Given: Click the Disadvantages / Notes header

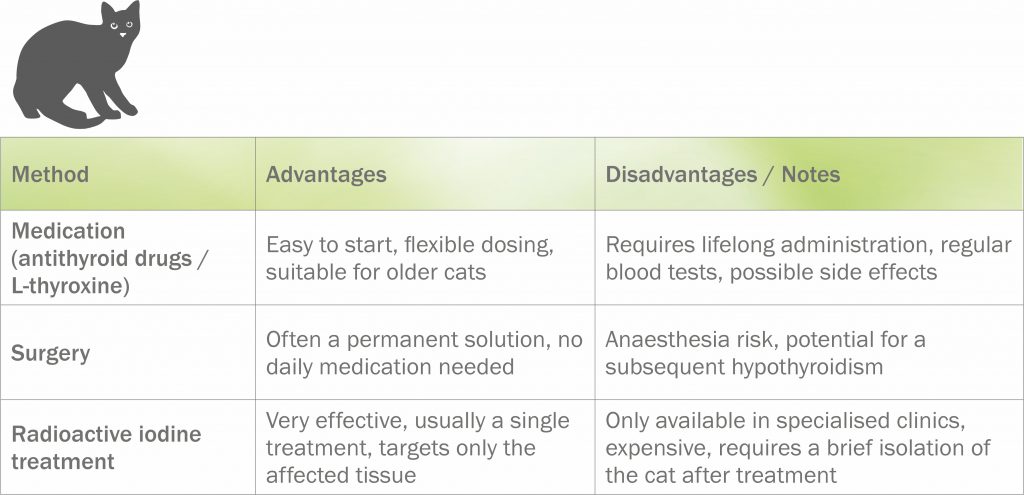Looking at the screenshot, I should pos(722,174).
